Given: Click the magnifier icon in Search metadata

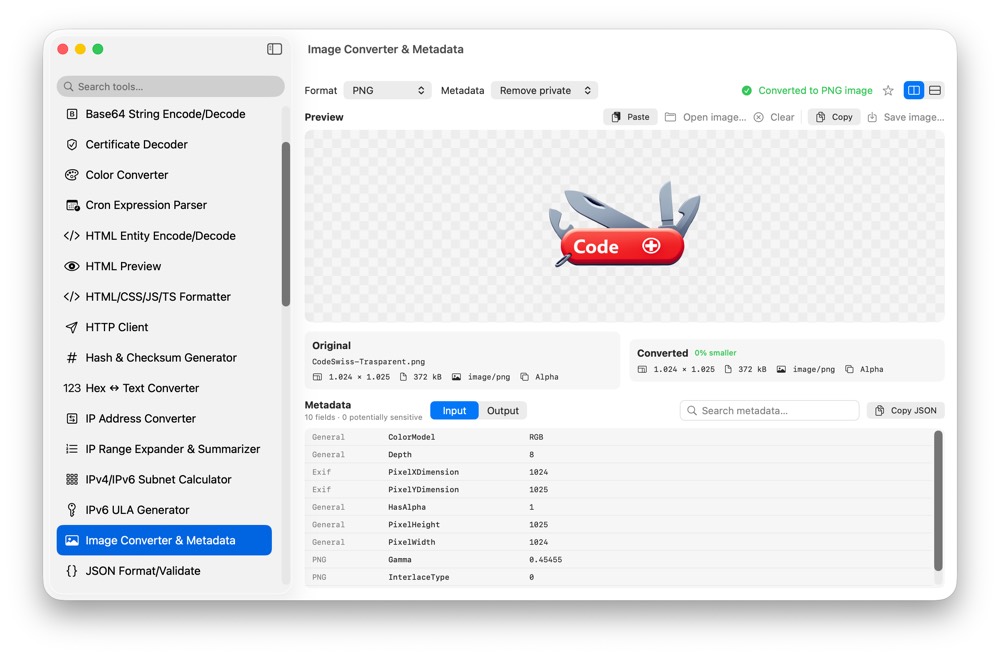Looking at the screenshot, I should click(x=691, y=411).
